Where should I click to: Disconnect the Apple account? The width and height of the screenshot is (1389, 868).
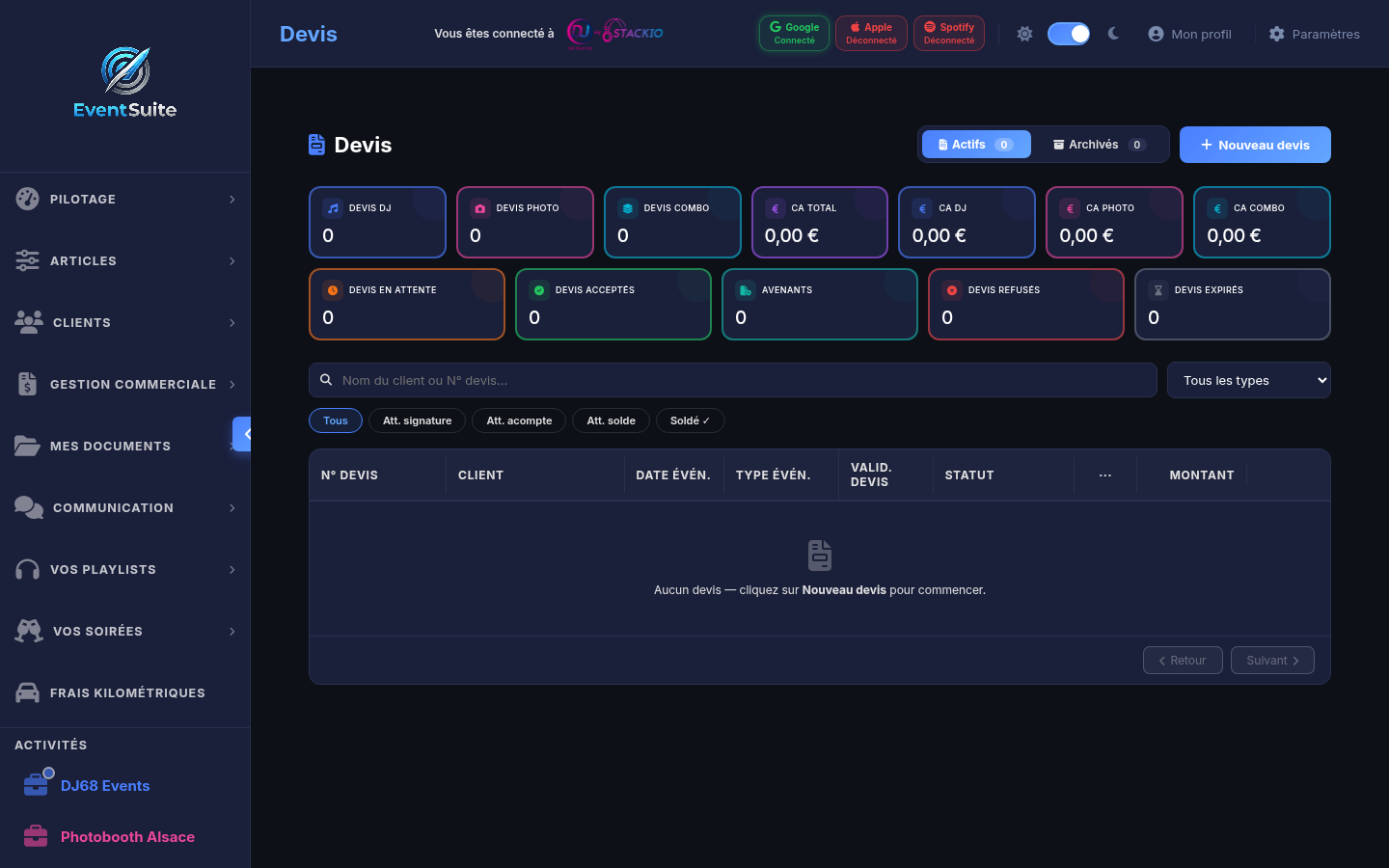pyautogui.click(x=871, y=32)
